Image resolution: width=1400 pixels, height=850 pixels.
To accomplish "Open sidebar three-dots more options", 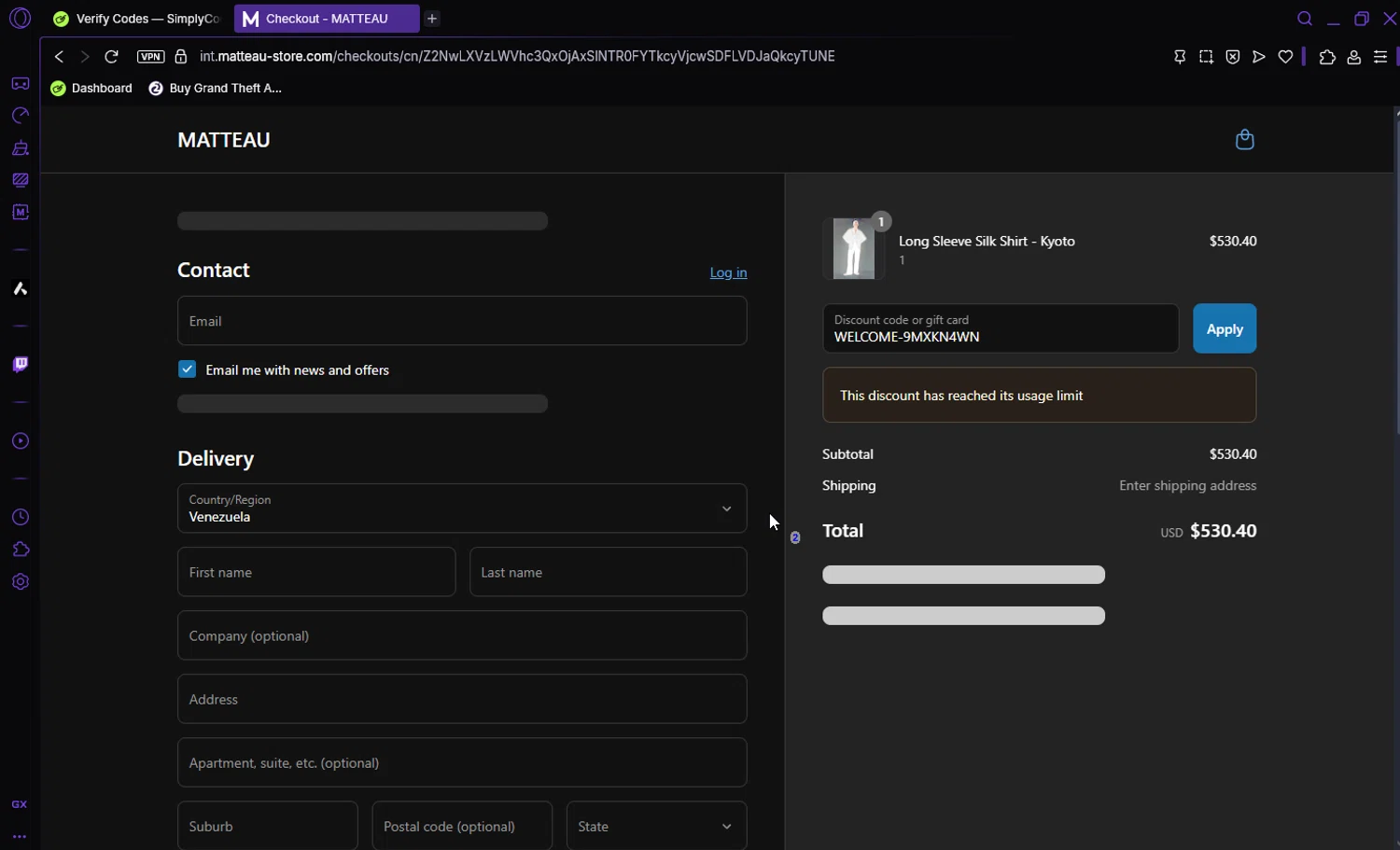I will coord(20,837).
